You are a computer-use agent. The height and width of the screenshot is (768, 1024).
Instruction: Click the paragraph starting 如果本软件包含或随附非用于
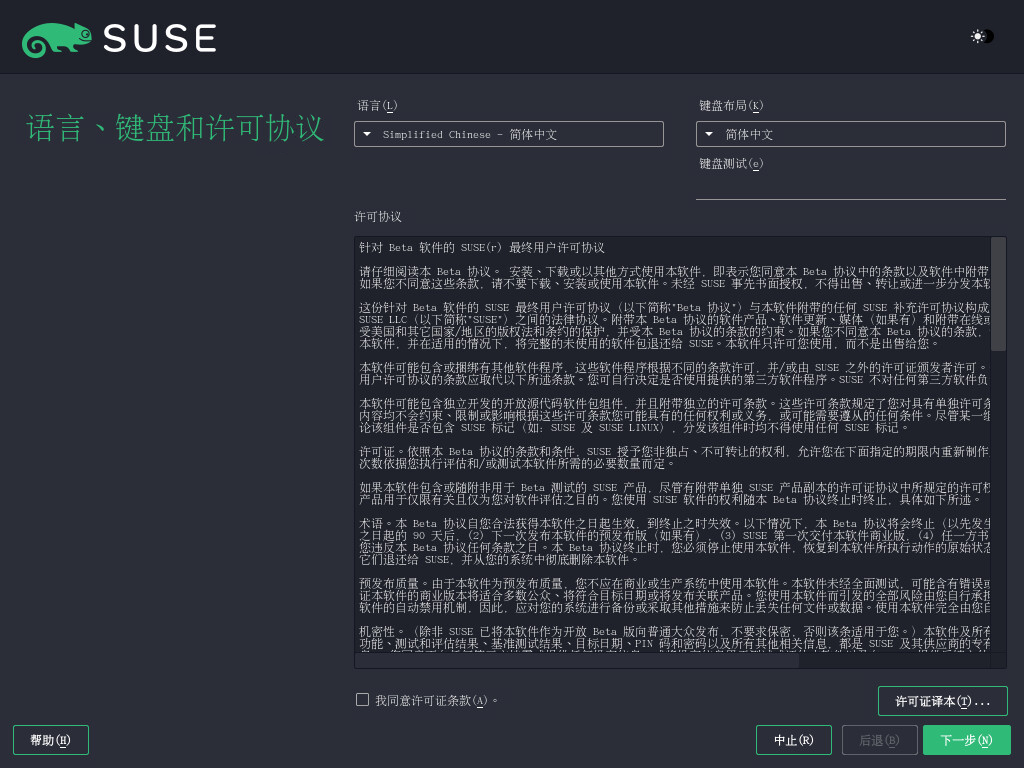pos(675,493)
